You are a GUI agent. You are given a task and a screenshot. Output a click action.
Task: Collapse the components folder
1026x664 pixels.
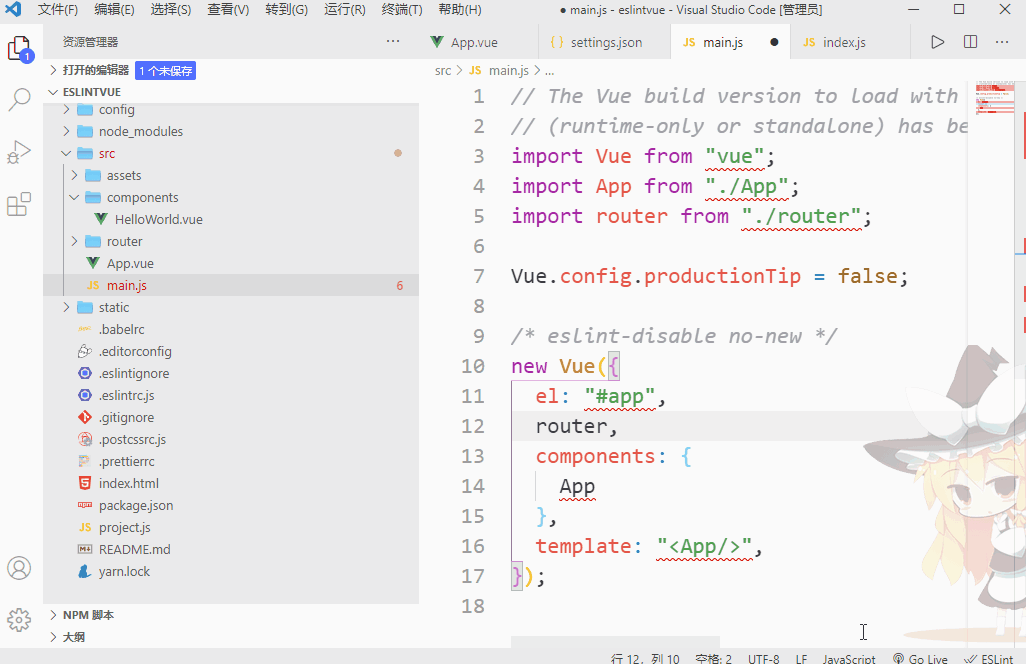pos(74,198)
